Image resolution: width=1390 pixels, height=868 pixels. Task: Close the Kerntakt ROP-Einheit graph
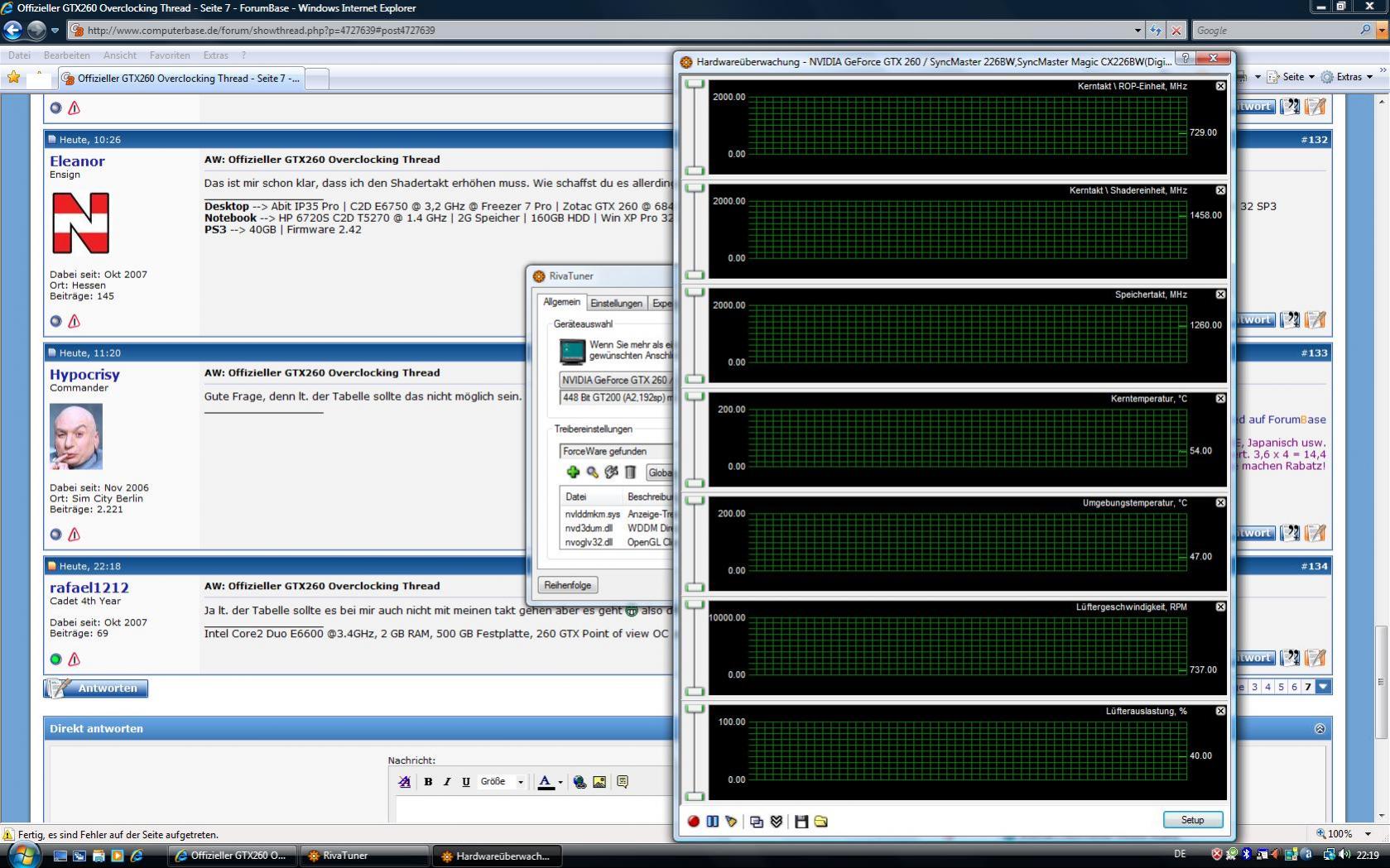1220,86
